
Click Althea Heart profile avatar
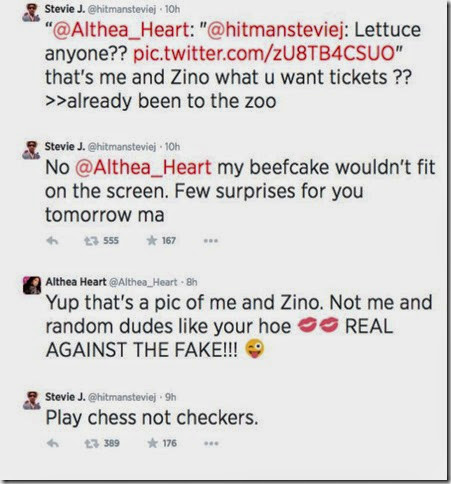click(x=32, y=285)
